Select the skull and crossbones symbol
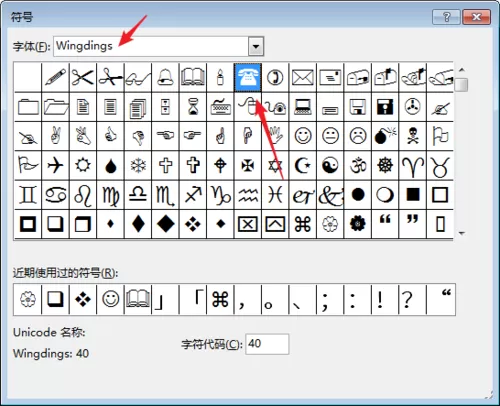This screenshot has height=406, width=500. (413, 136)
